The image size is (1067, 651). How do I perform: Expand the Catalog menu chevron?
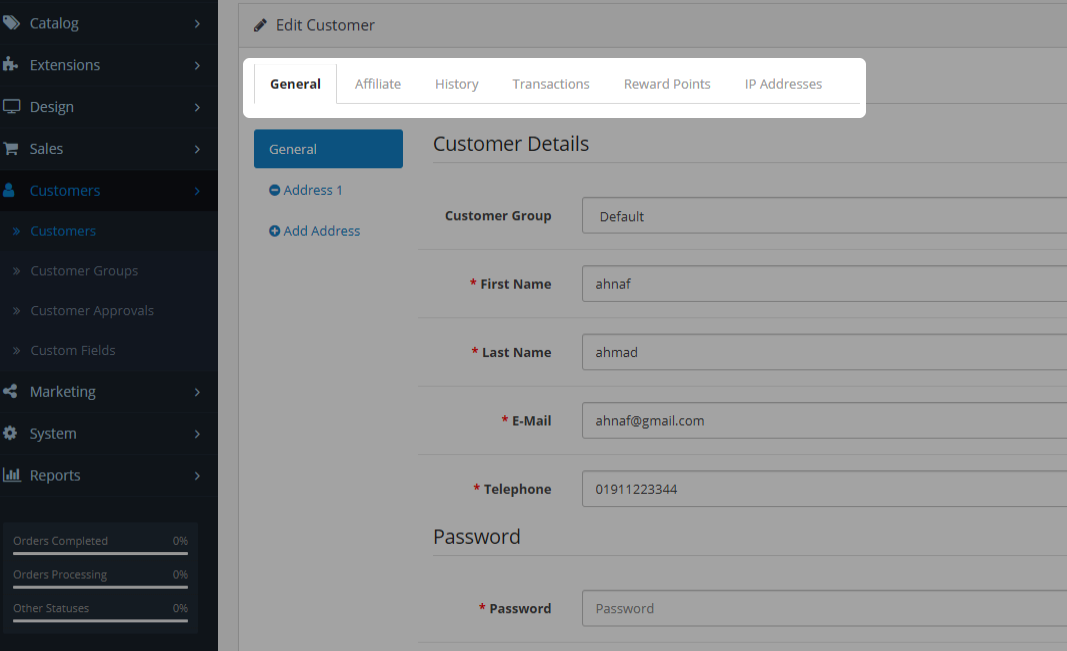pos(197,23)
